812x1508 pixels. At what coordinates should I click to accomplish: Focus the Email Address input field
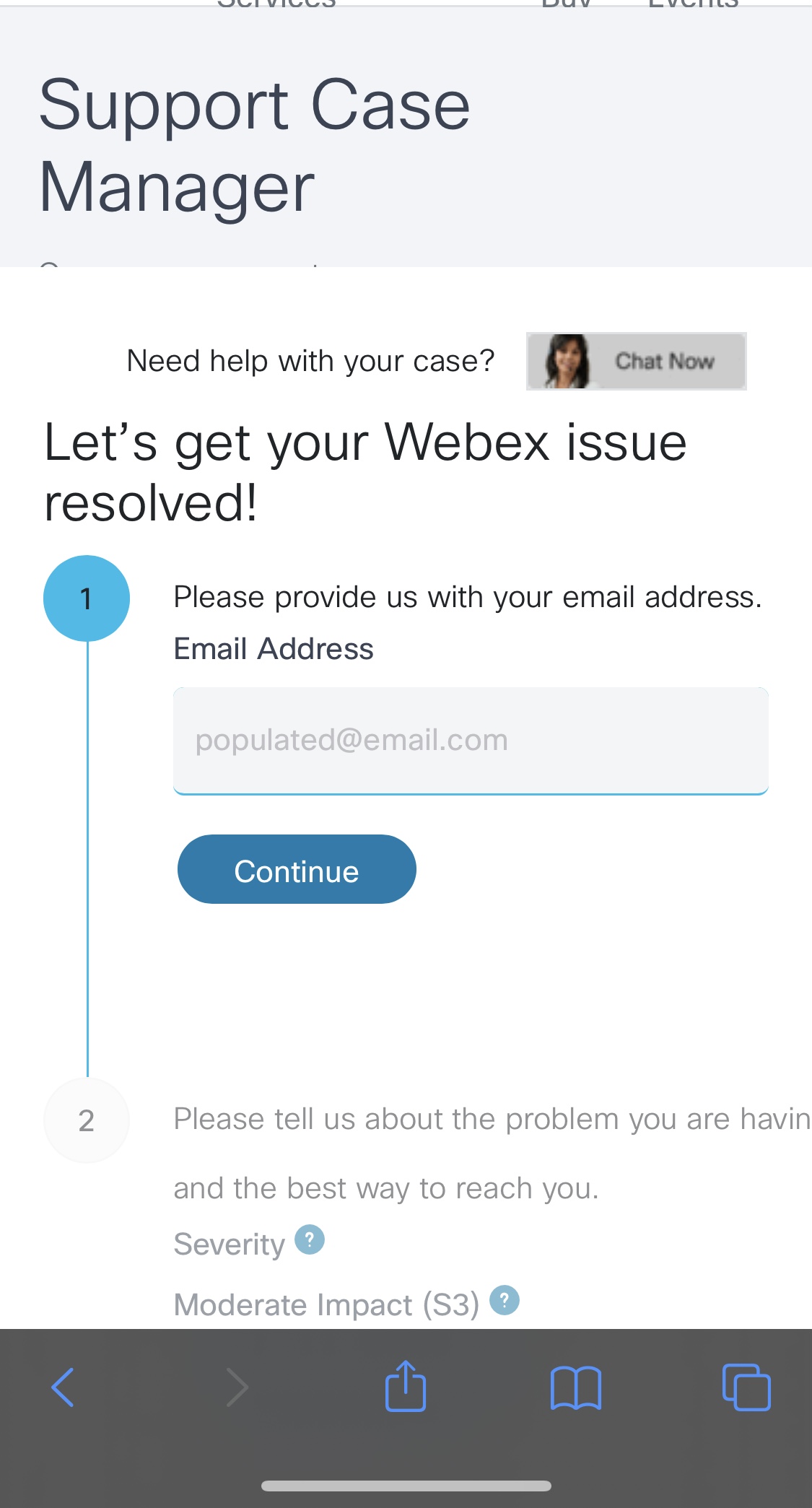click(x=471, y=741)
